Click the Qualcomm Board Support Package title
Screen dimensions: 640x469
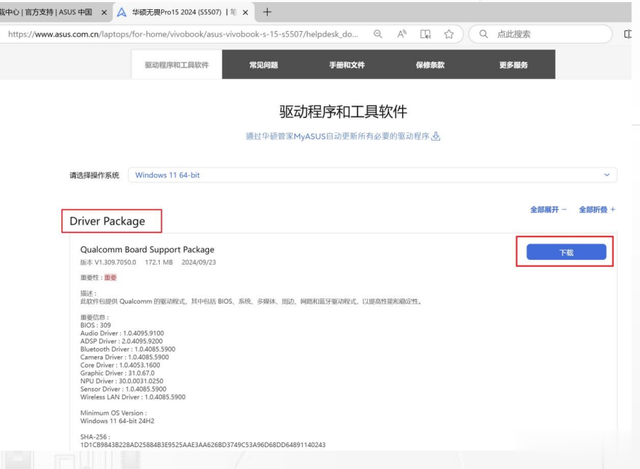click(x=147, y=249)
